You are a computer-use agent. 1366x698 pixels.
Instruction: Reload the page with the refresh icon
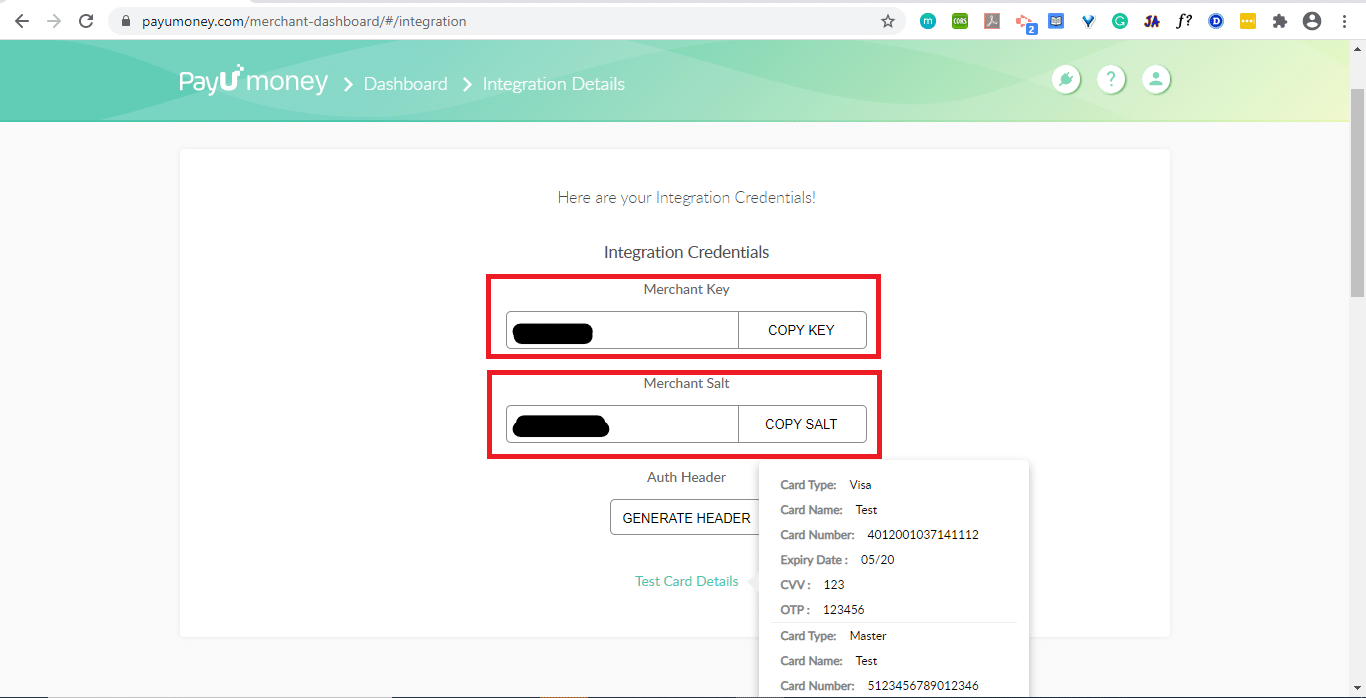point(86,21)
